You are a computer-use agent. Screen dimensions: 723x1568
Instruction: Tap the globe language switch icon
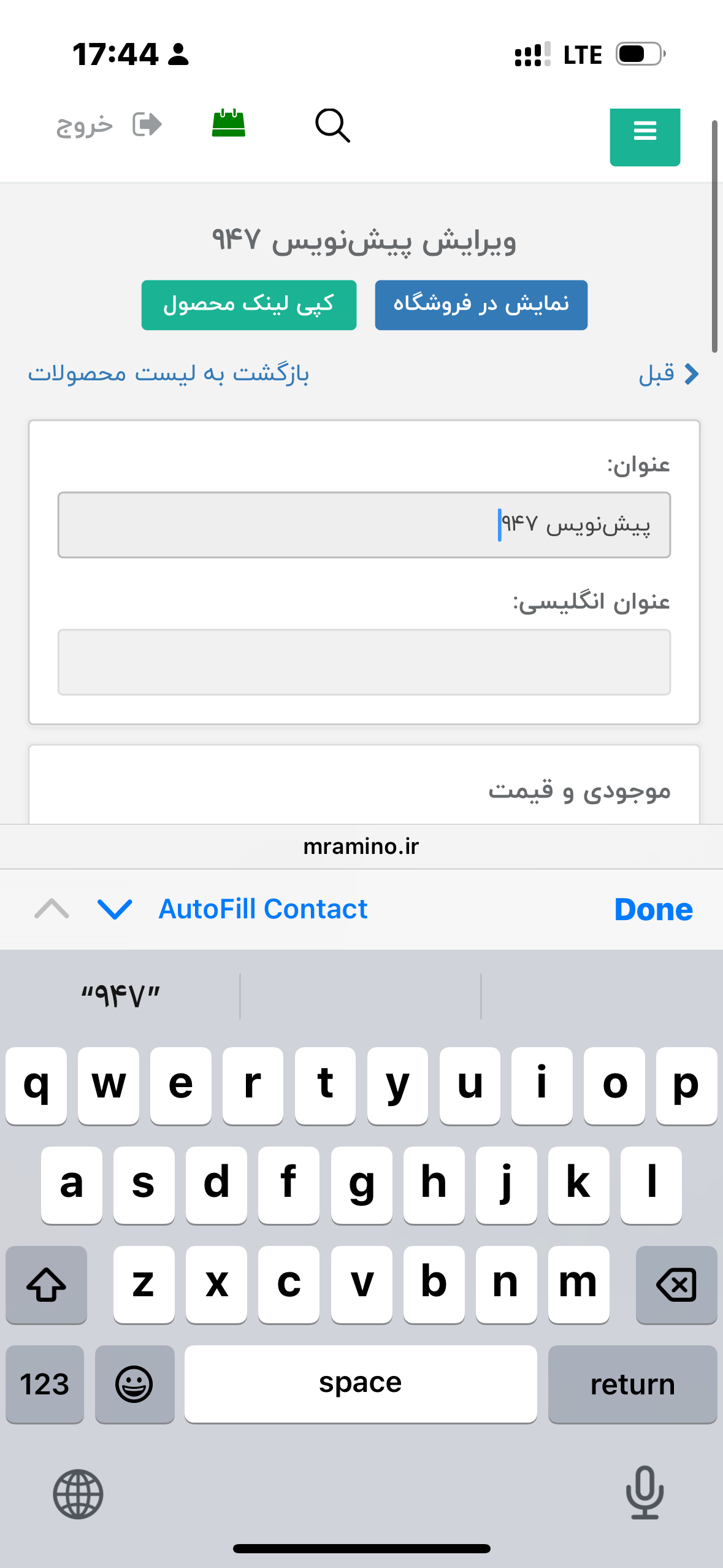pyautogui.click(x=78, y=1494)
